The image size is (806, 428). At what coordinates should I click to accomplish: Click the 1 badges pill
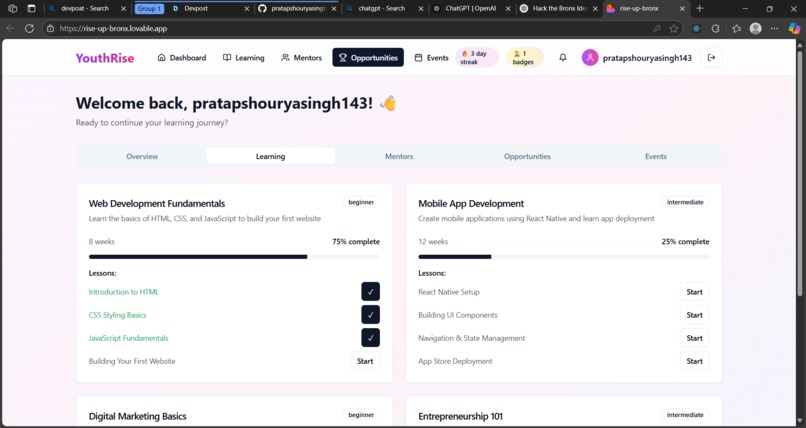click(525, 58)
